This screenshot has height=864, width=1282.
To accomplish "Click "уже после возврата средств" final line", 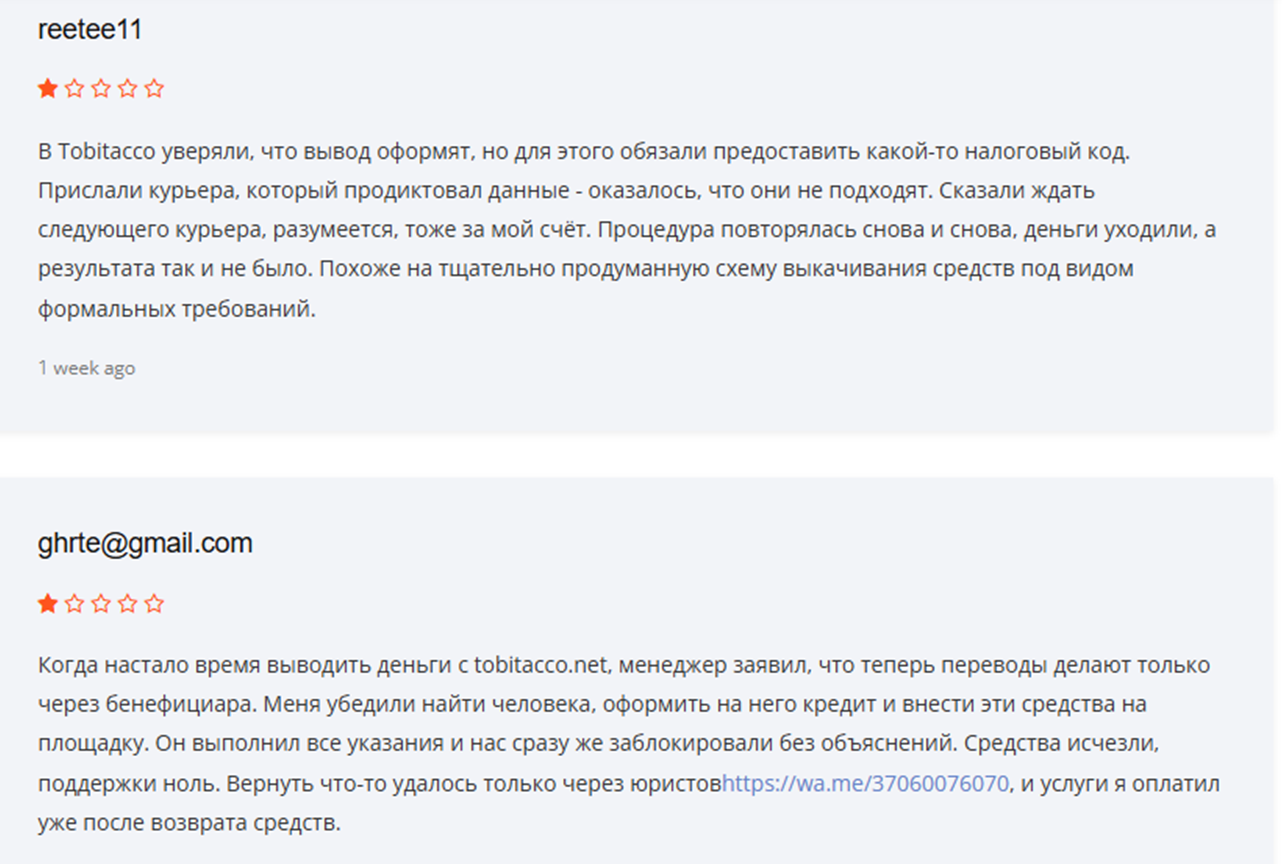I will (190, 825).
